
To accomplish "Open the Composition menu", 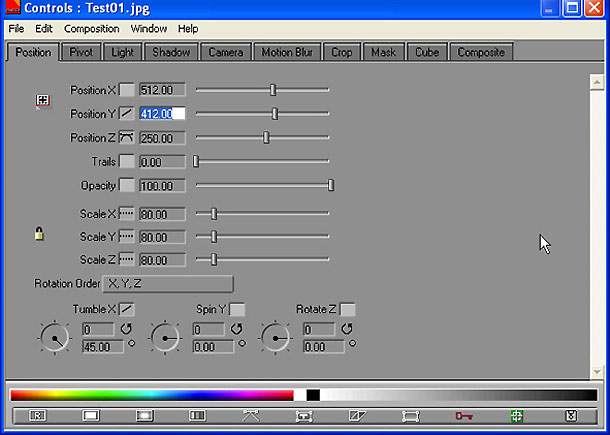I will tap(91, 29).
